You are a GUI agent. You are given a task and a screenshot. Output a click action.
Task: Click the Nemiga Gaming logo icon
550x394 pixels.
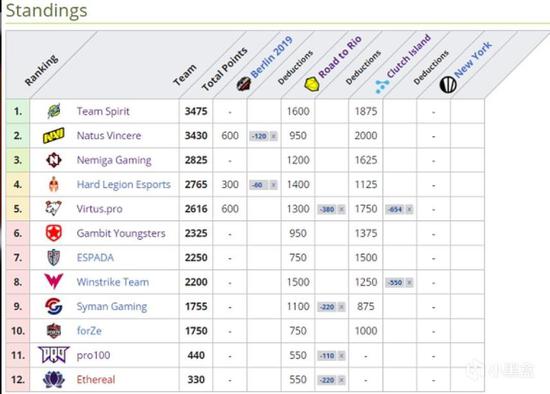pos(54,160)
